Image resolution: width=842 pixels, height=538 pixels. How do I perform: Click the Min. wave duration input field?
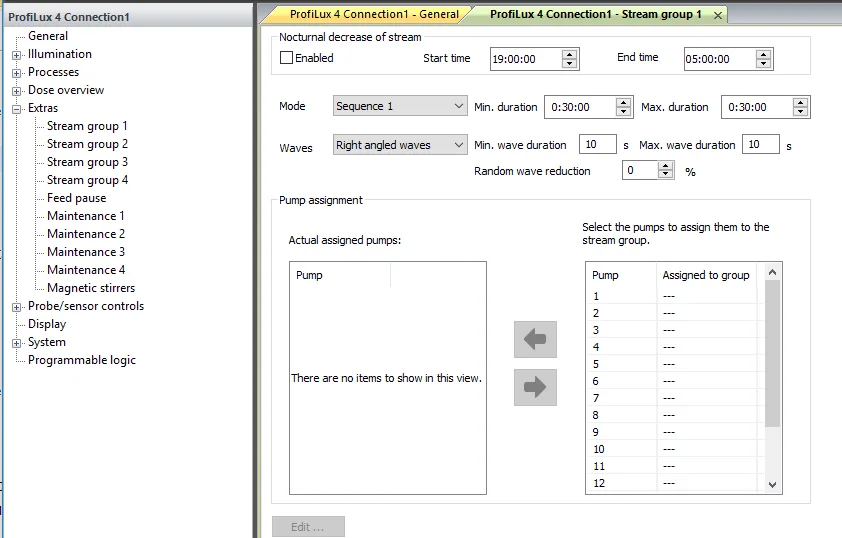598,144
